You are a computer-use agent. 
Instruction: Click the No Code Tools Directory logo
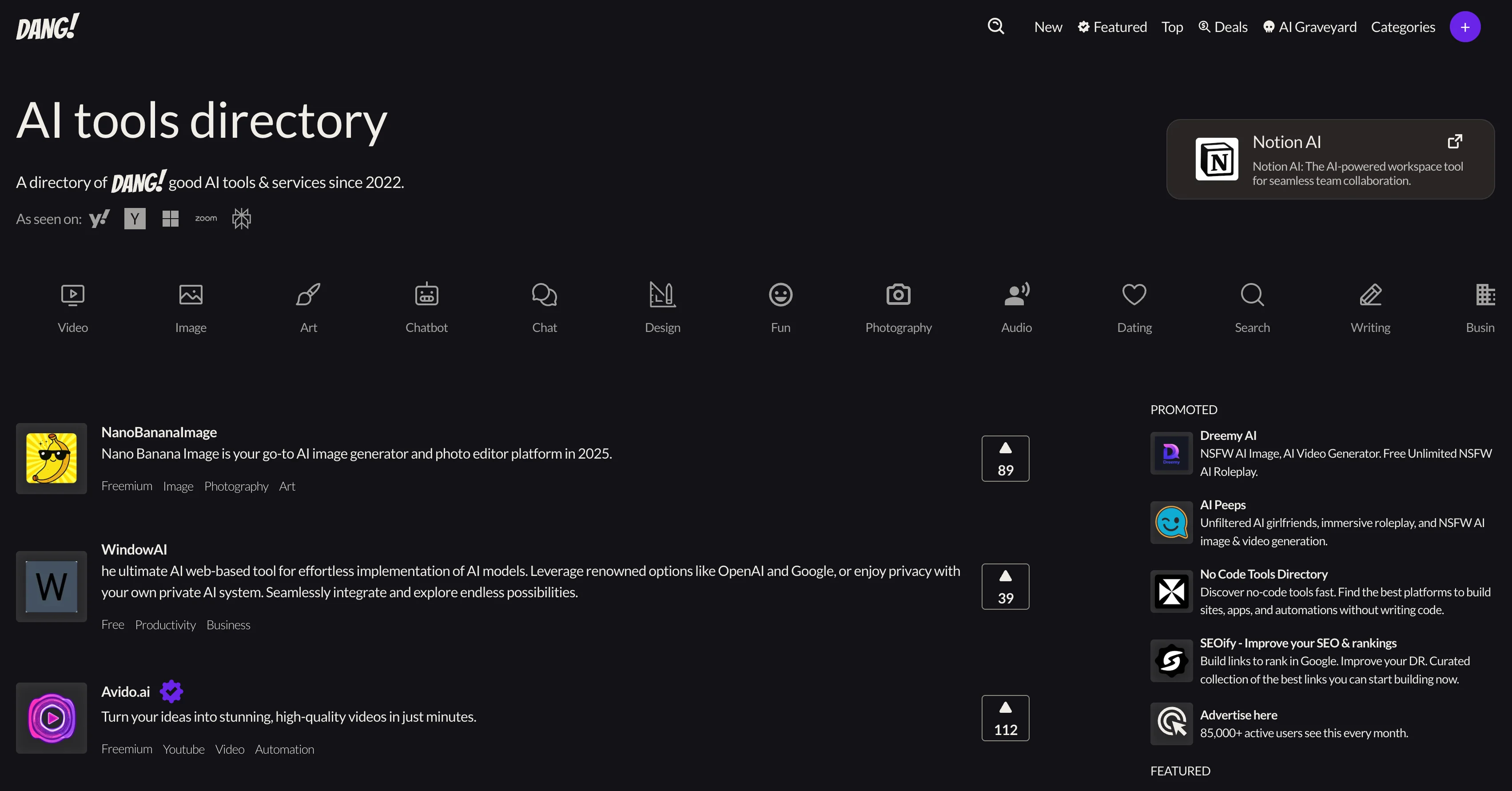click(1171, 591)
